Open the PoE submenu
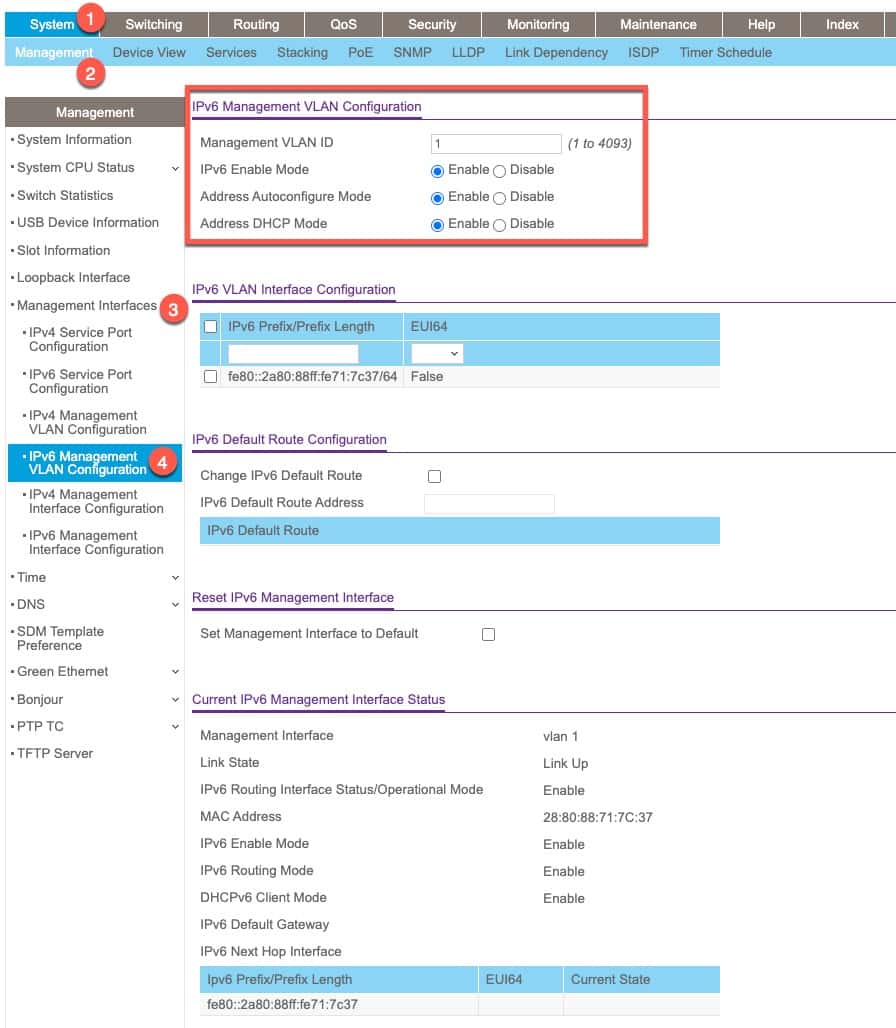 click(360, 52)
